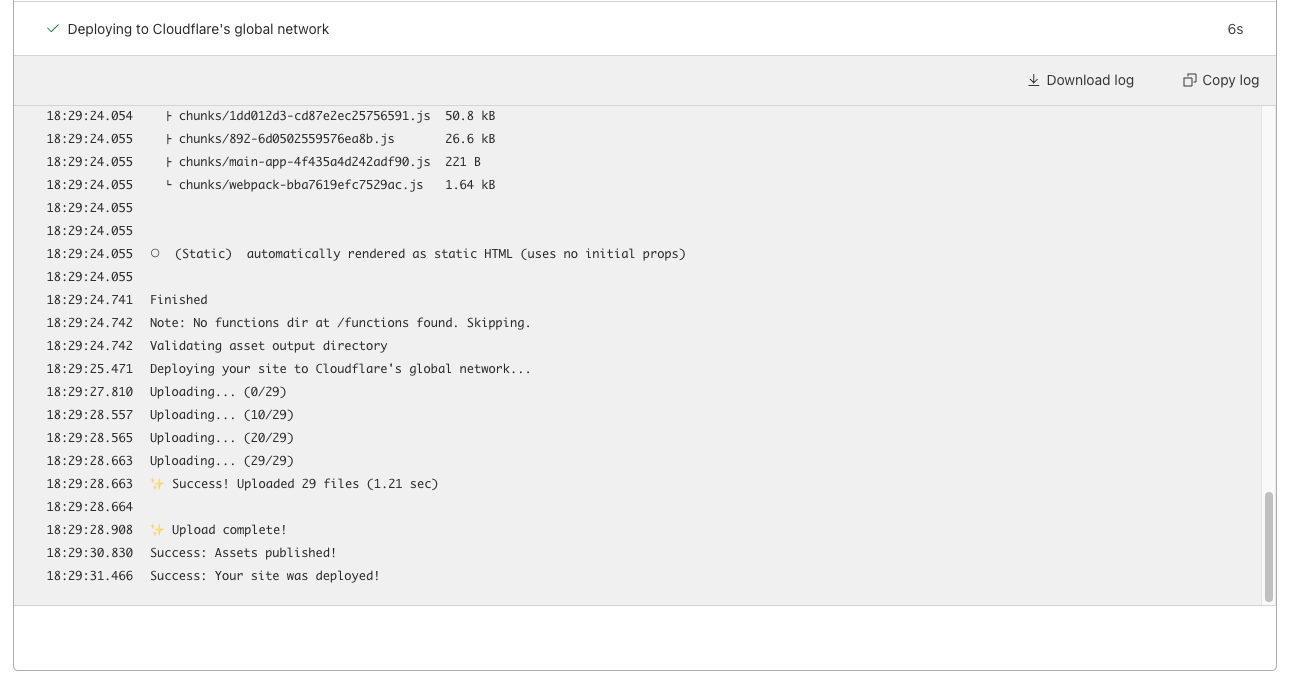Select the chunks/webpack-bba7619efc7529ac.js log line

301,185
